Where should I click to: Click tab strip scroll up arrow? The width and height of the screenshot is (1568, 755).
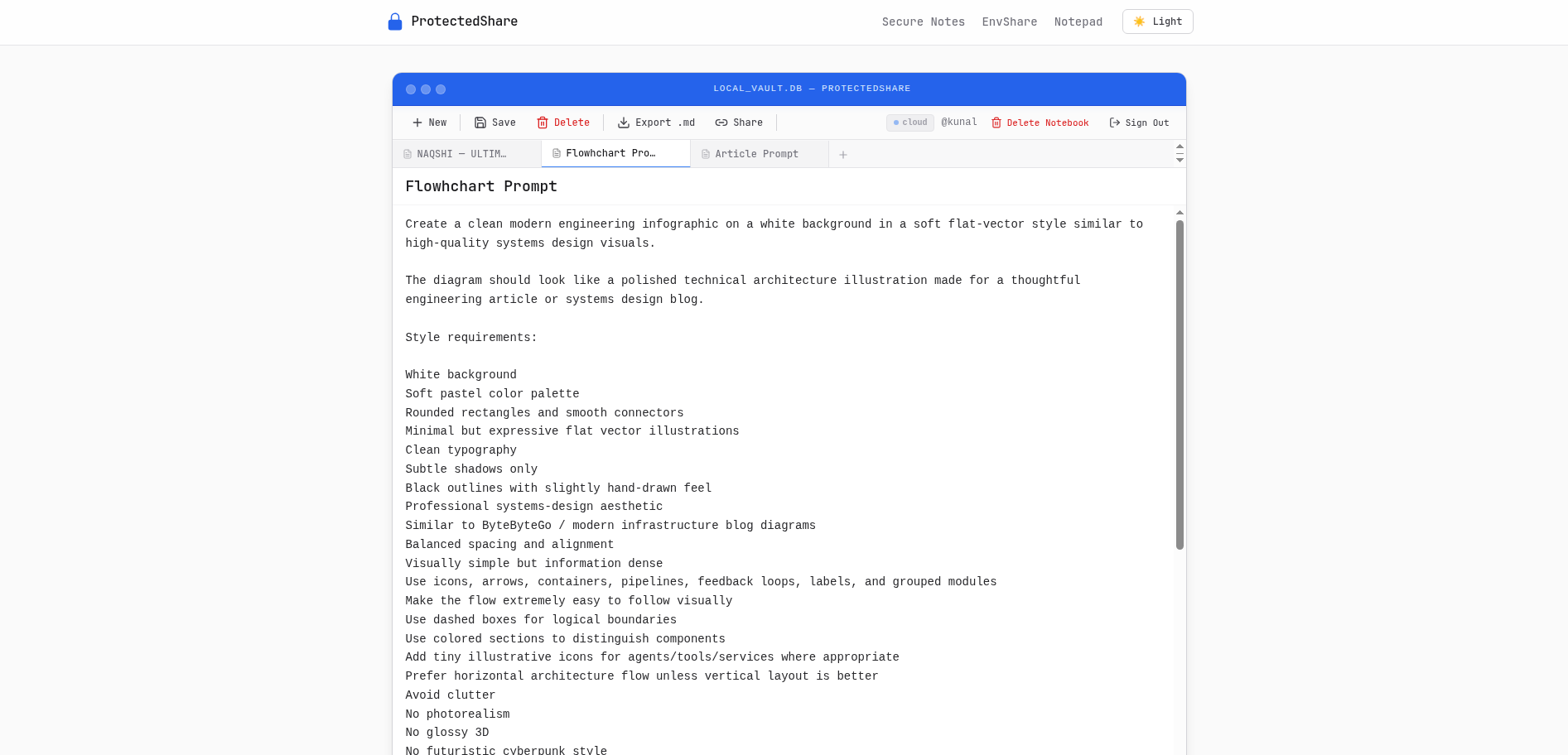click(x=1180, y=147)
